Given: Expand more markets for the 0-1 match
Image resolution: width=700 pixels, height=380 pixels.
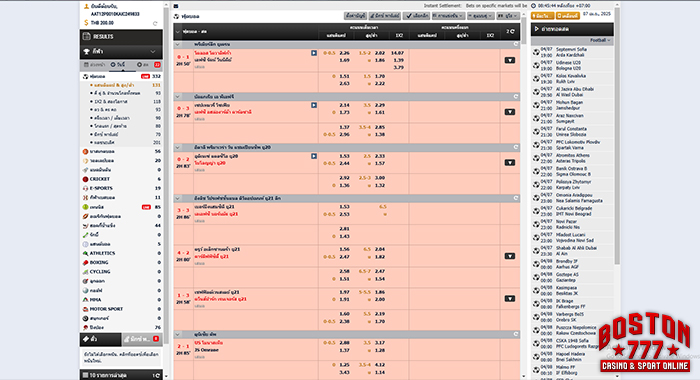Looking at the screenshot, I should [510, 60].
